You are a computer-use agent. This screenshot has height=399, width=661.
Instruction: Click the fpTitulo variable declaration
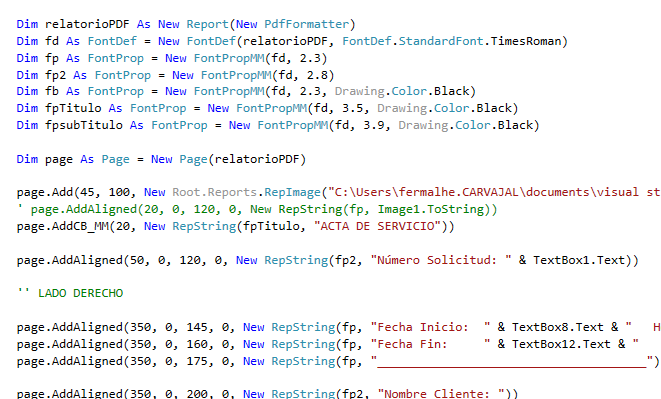[73, 108]
